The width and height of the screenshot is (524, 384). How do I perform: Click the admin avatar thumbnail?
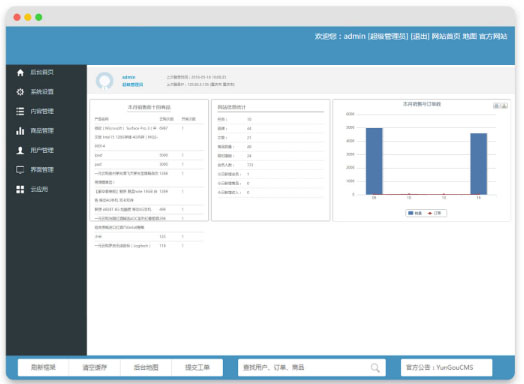[x=105, y=81]
